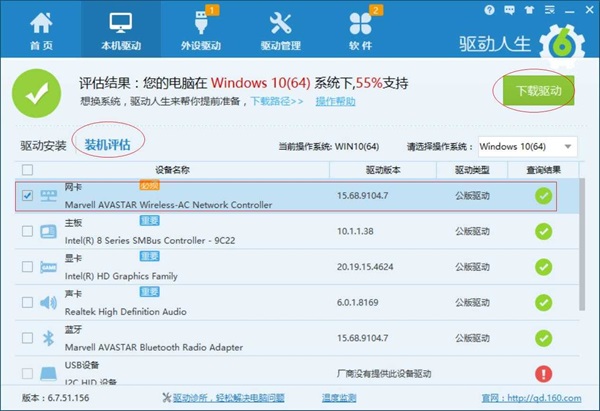The image size is (600, 411).
Task: Click the 查询结果 column header
Action: coord(543,170)
